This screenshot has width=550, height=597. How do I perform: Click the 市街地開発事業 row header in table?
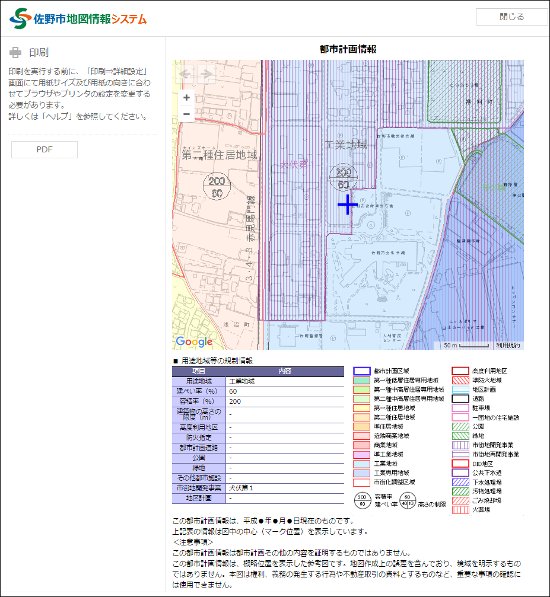click(x=199, y=488)
